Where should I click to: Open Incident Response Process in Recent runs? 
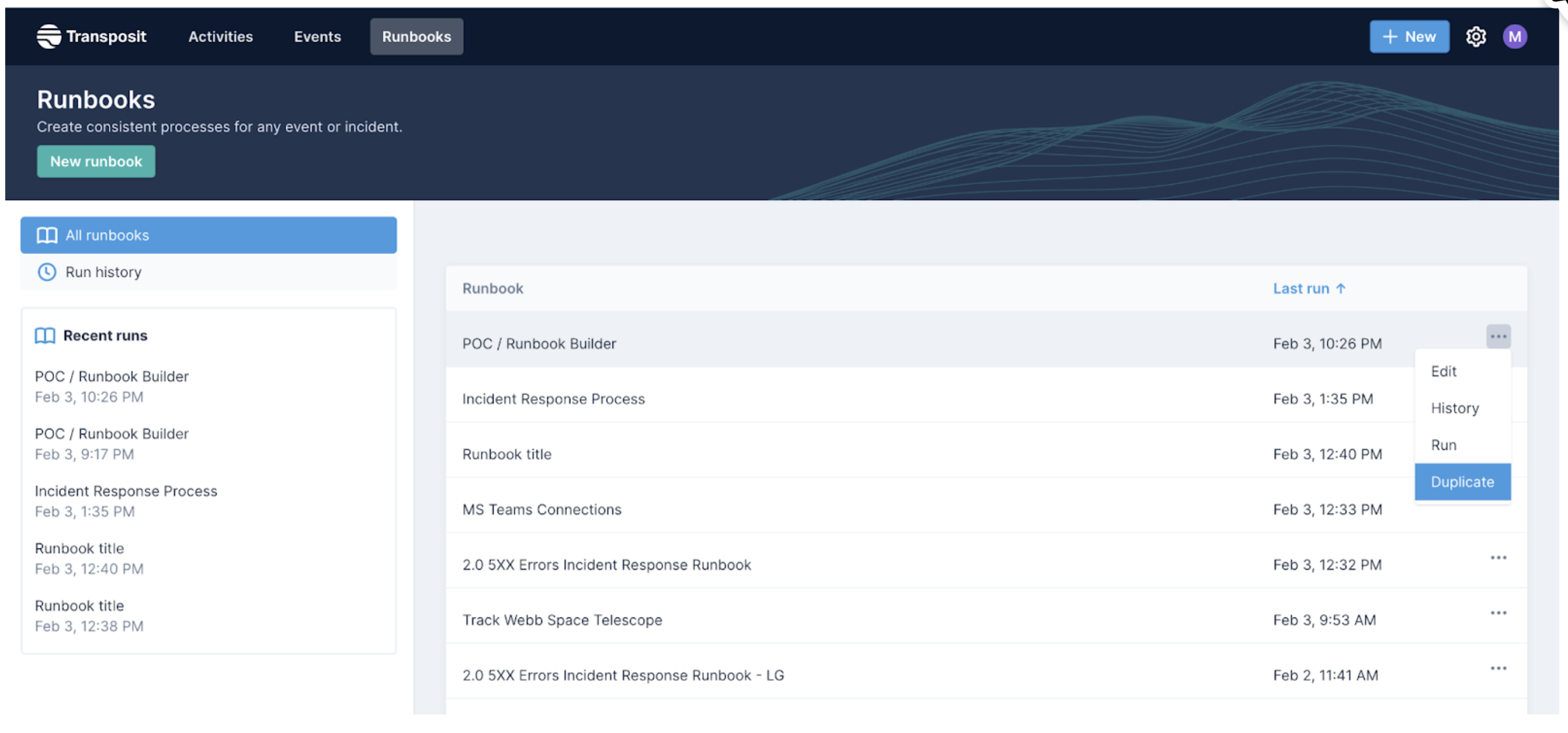[x=126, y=491]
